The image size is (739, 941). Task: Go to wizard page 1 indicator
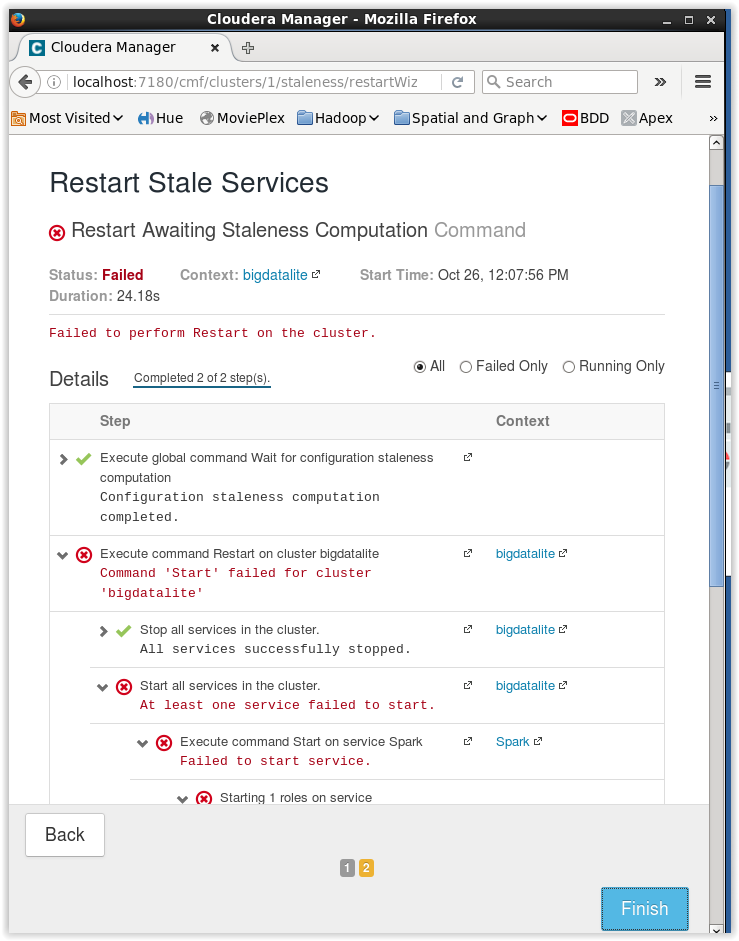[x=347, y=868]
